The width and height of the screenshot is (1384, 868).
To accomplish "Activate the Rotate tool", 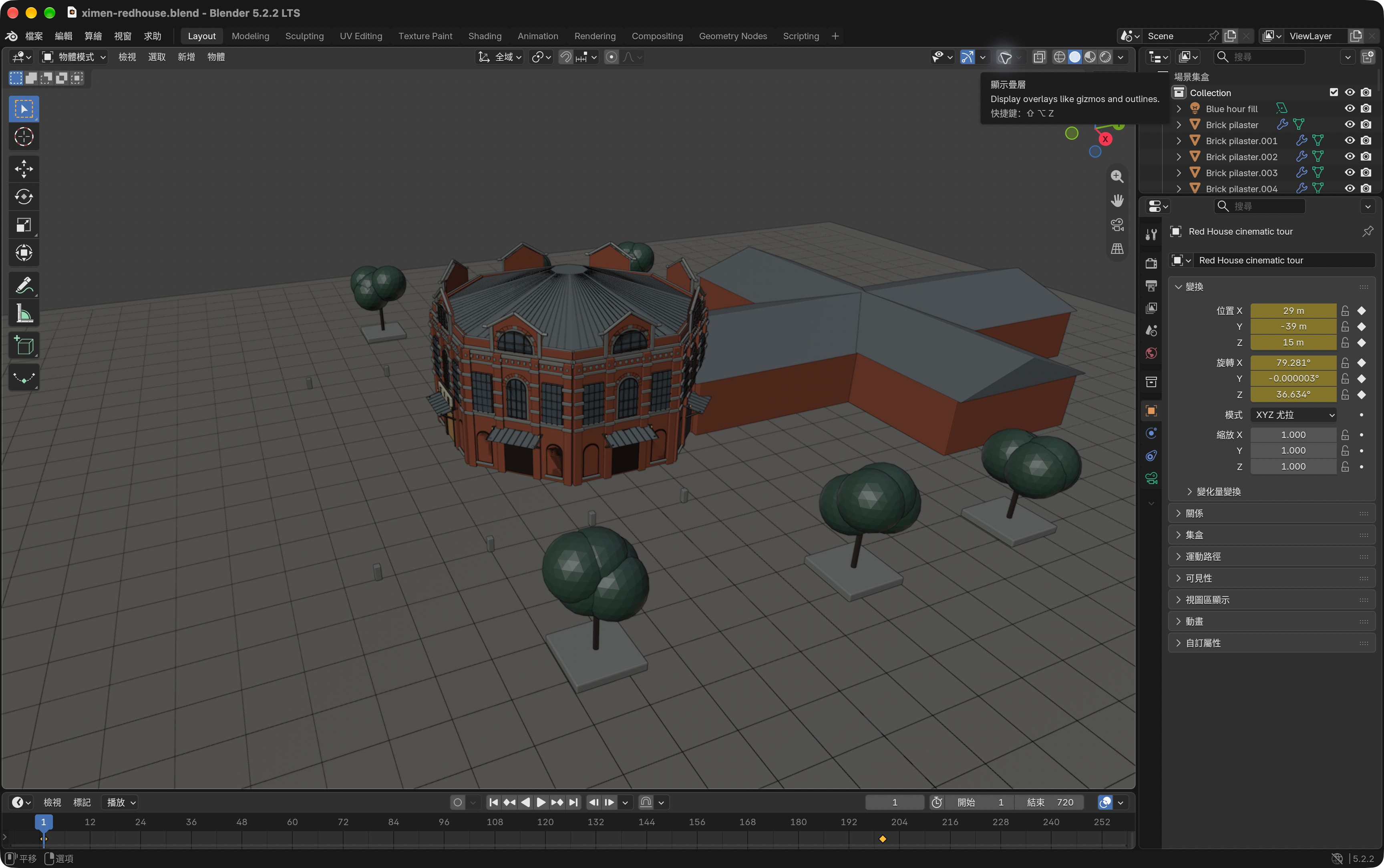I will [24, 197].
